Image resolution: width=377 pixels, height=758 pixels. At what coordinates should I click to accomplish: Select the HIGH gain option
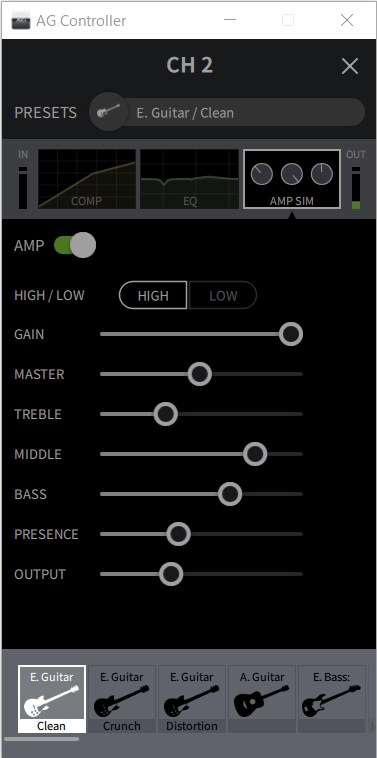pos(153,295)
